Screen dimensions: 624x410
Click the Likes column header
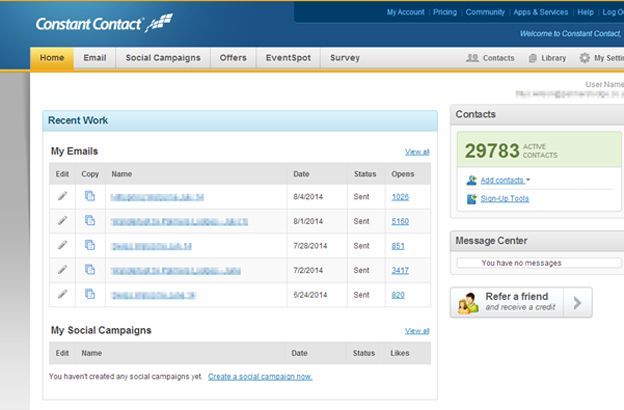(400, 353)
